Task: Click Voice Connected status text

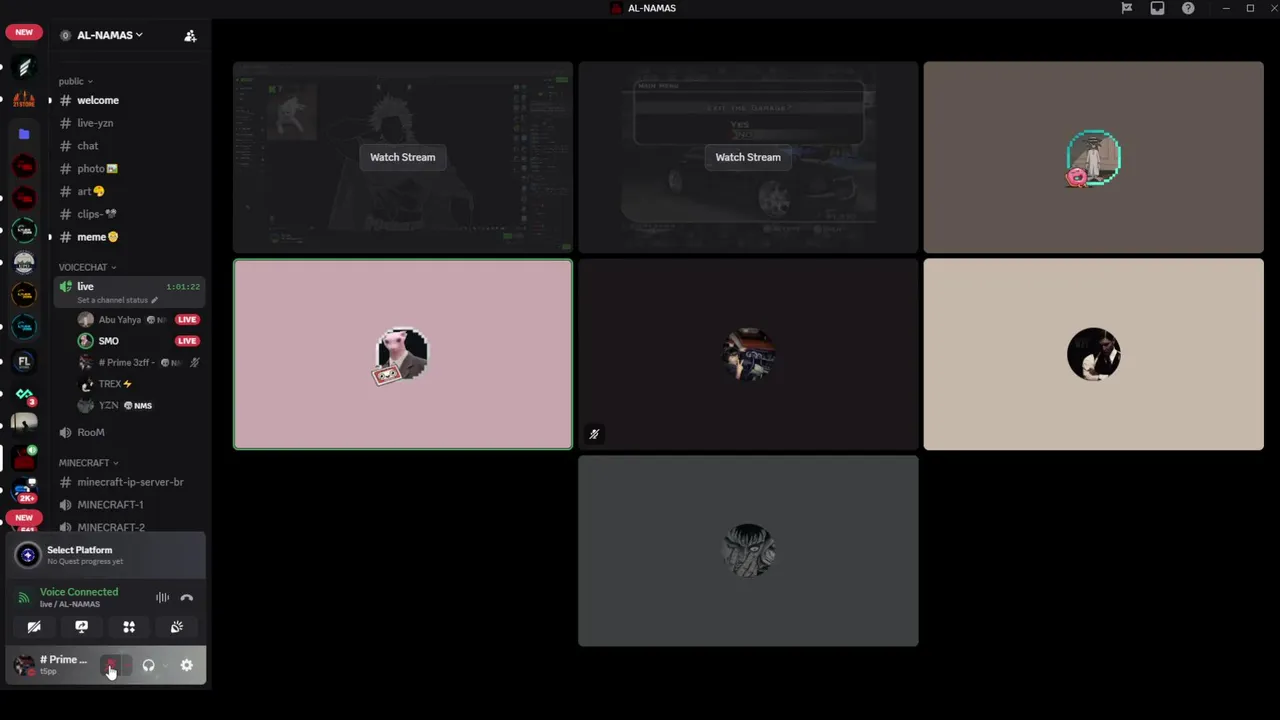Action: (x=79, y=592)
